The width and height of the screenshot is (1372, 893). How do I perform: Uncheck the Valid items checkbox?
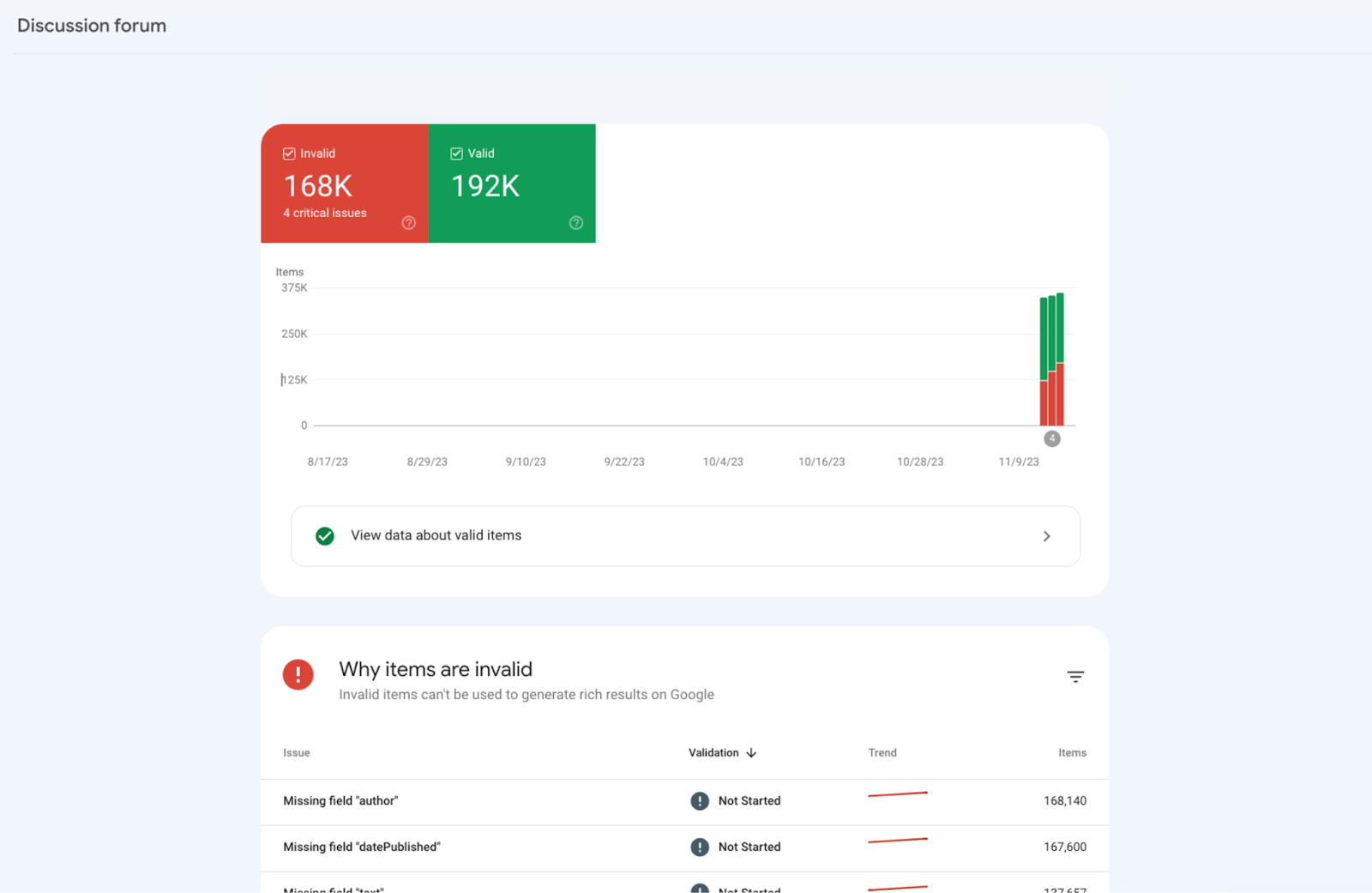click(456, 153)
